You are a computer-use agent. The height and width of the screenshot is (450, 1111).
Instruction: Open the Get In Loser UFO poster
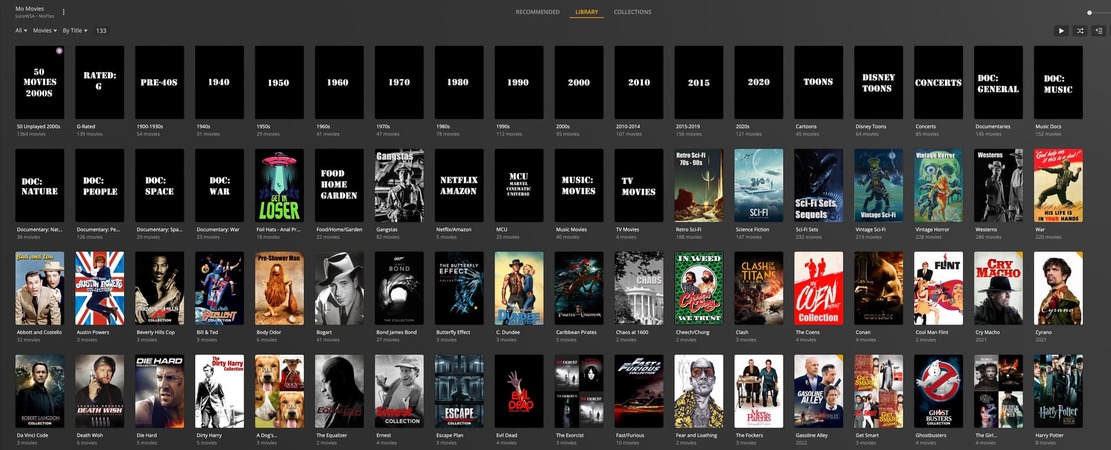(x=279, y=185)
